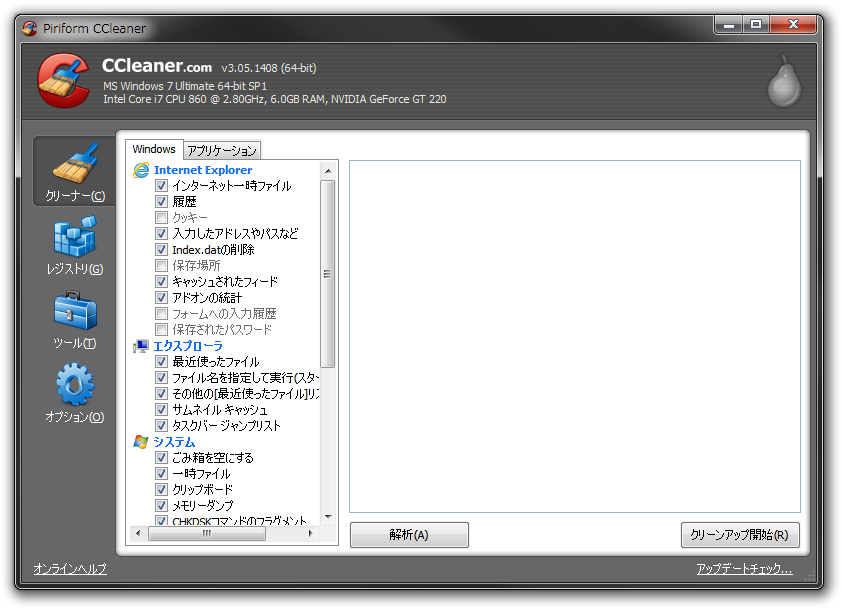Toggle ファイル名を指定して実行 checkbox
Viewport: 842px width, 608px height.
[161, 378]
